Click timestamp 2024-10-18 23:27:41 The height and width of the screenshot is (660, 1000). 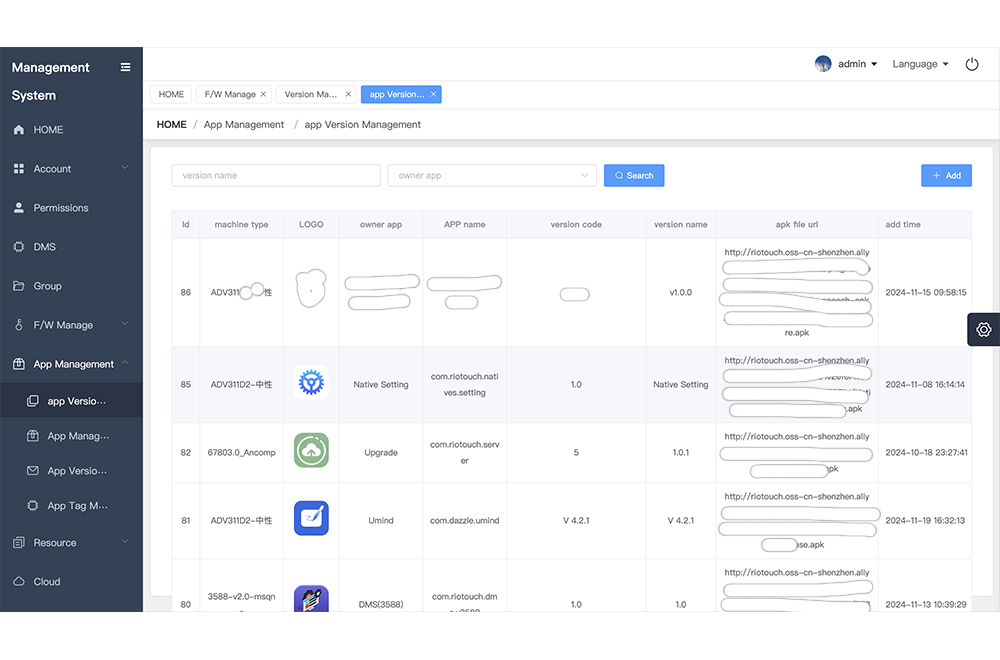(x=926, y=452)
